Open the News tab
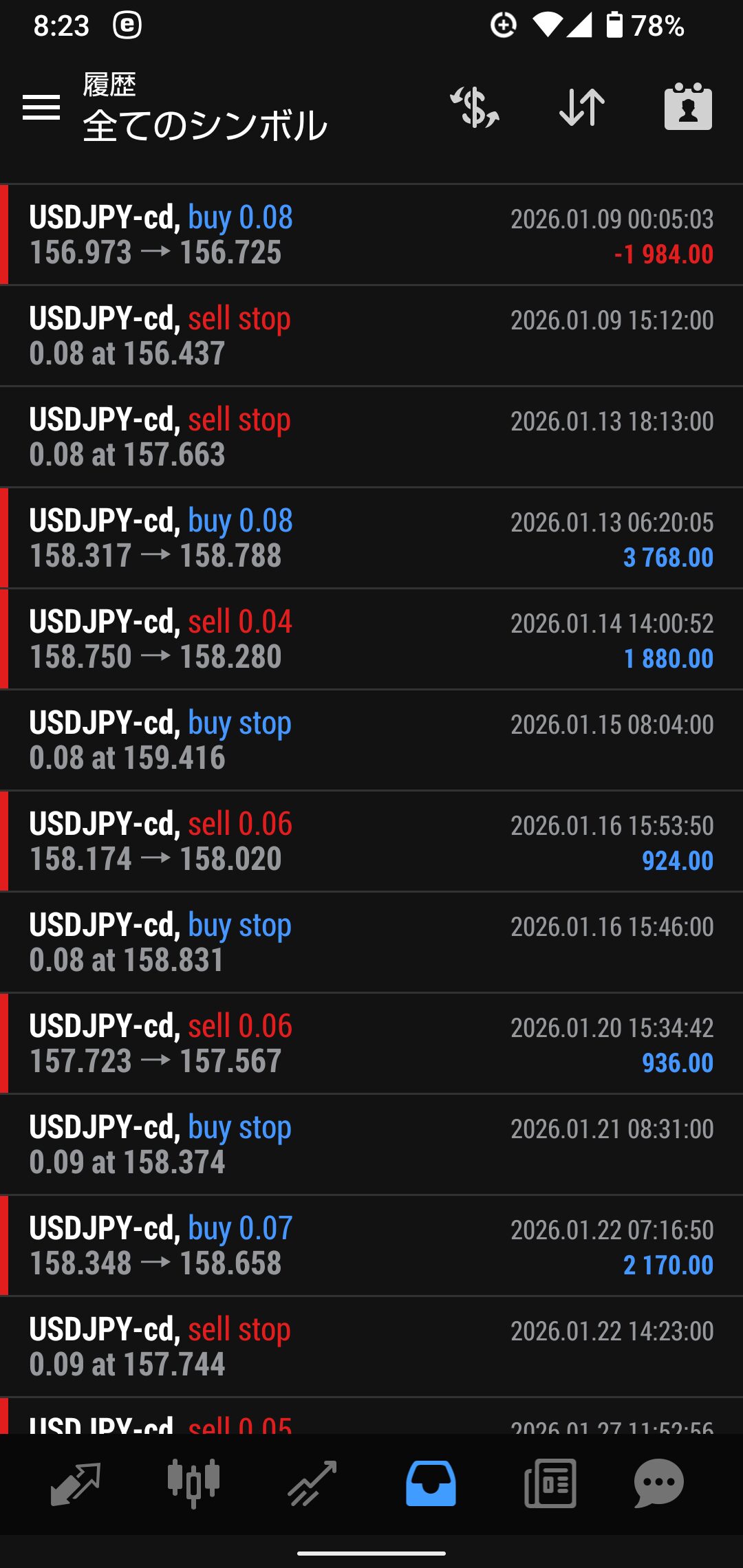The height and width of the screenshot is (1568, 743). pyautogui.click(x=550, y=1484)
